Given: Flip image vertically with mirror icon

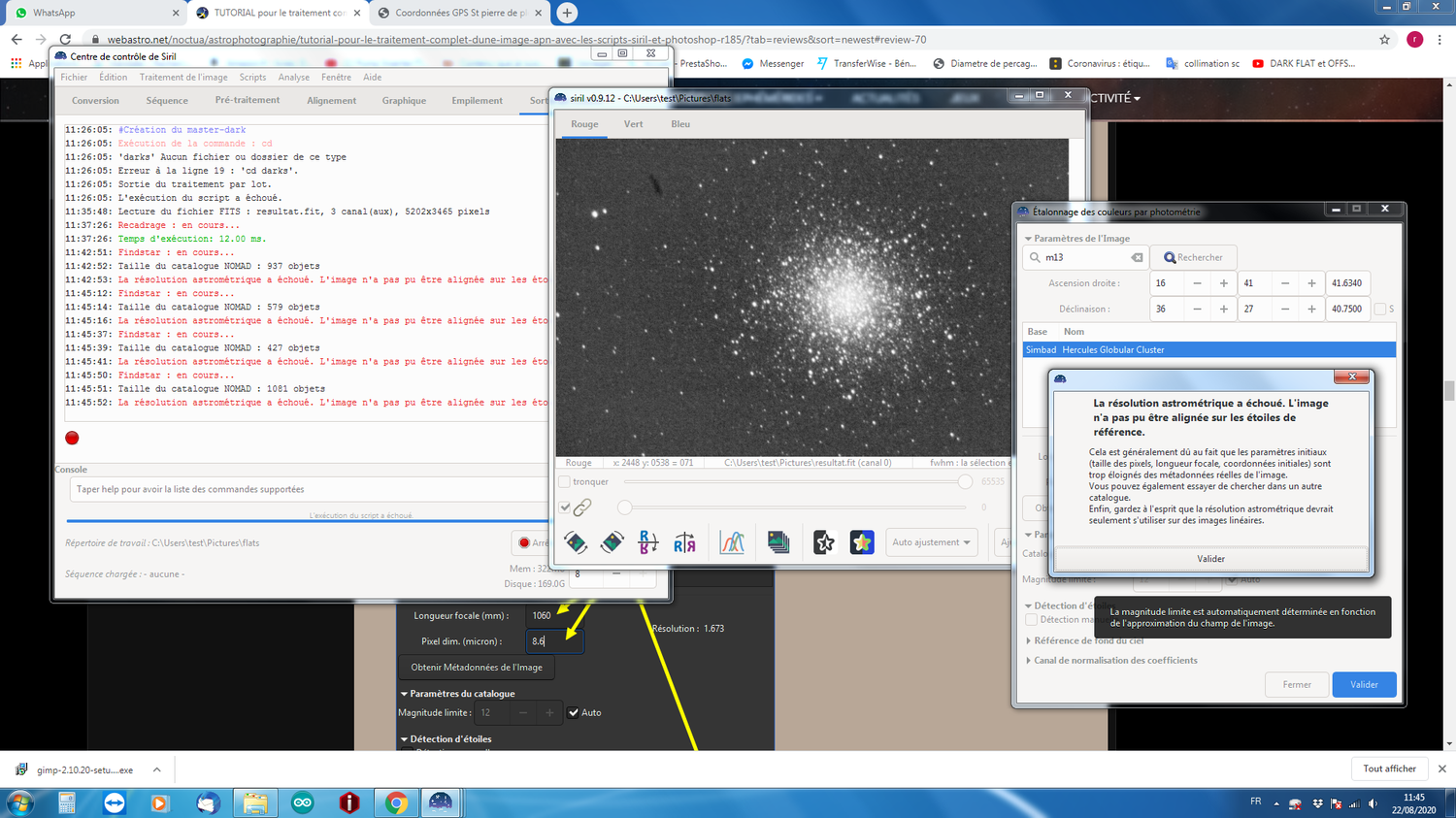Looking at the screenshot, I should (648, 542).
